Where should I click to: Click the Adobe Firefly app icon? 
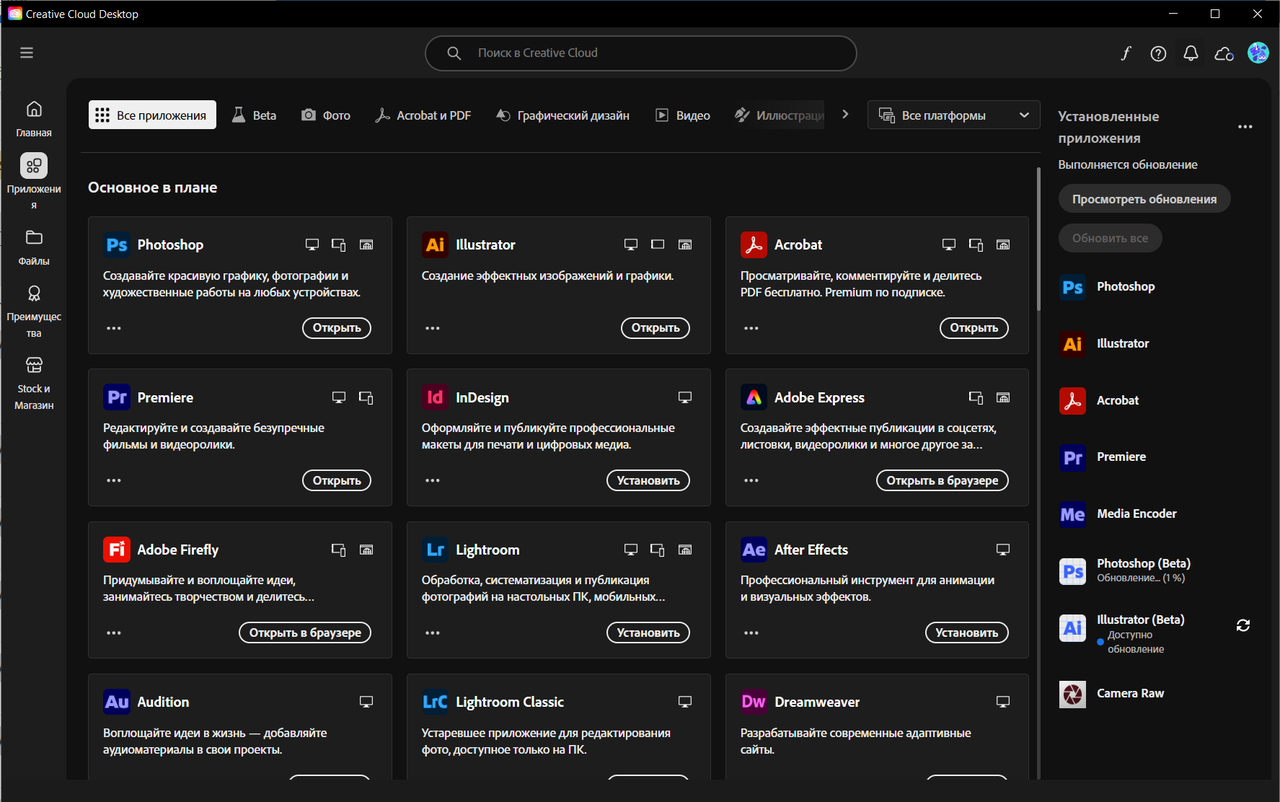tap(117, 550)
